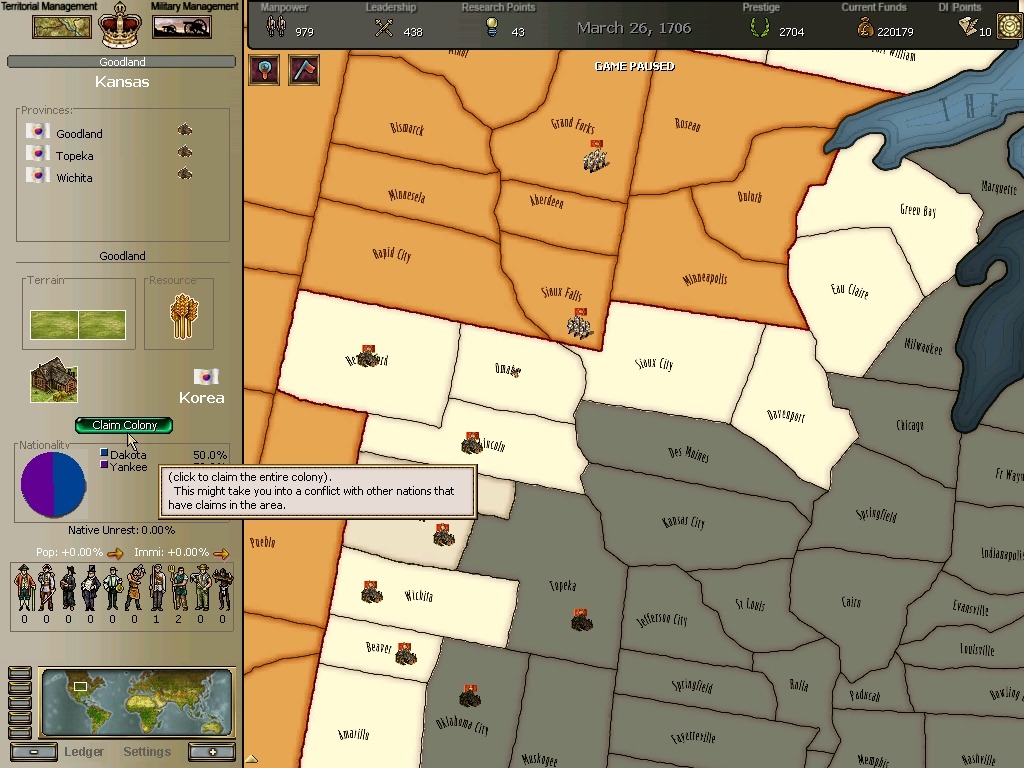The image size is (1024, 768).
Task: Click the unit marker at Lincoln
Action: [471, 443]
